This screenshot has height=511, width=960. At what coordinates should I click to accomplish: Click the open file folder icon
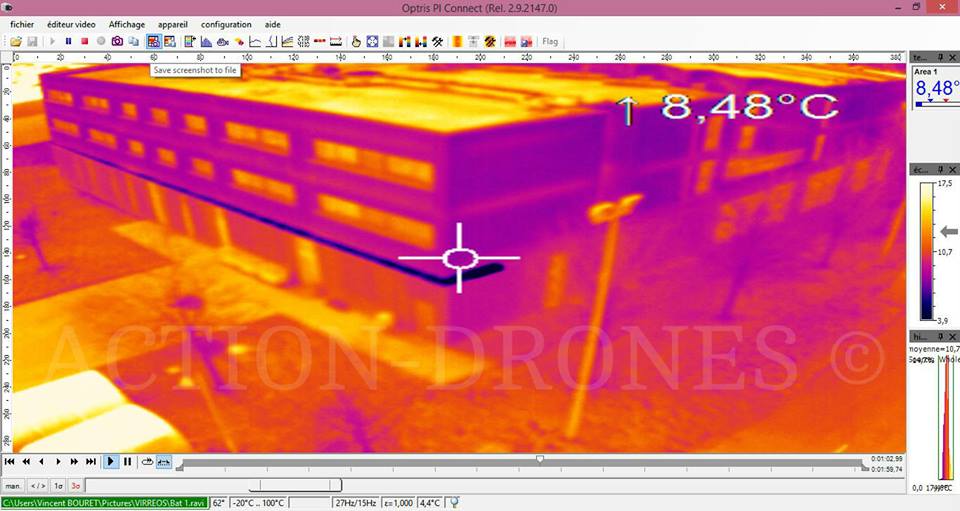click(x=16, y=41)
